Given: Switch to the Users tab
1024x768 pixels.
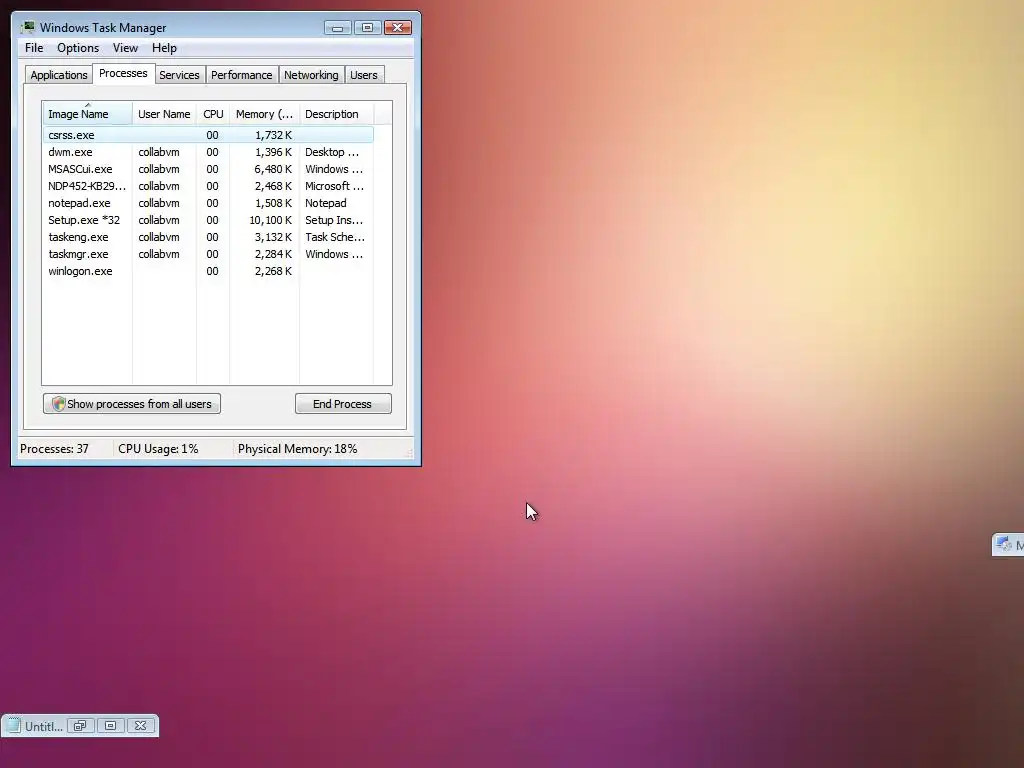Looking at the screenshot, I should 364,75.
